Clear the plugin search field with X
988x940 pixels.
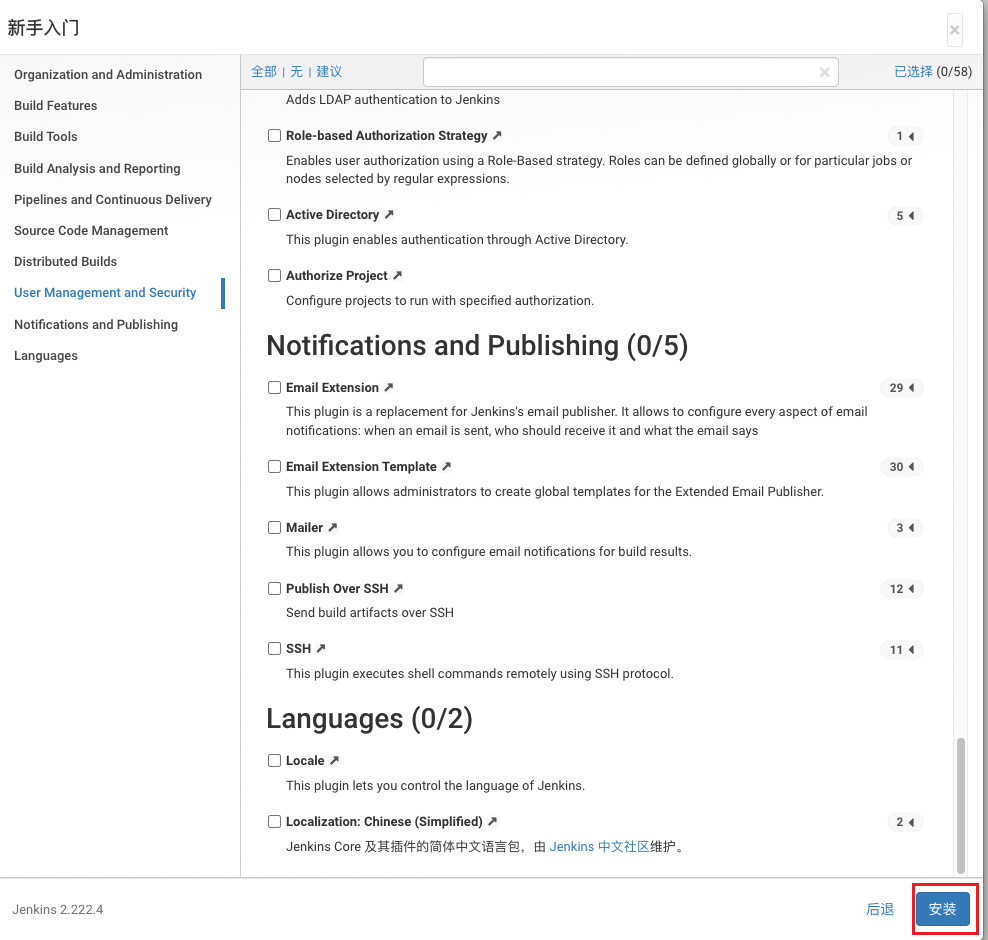tap(824, 72)
